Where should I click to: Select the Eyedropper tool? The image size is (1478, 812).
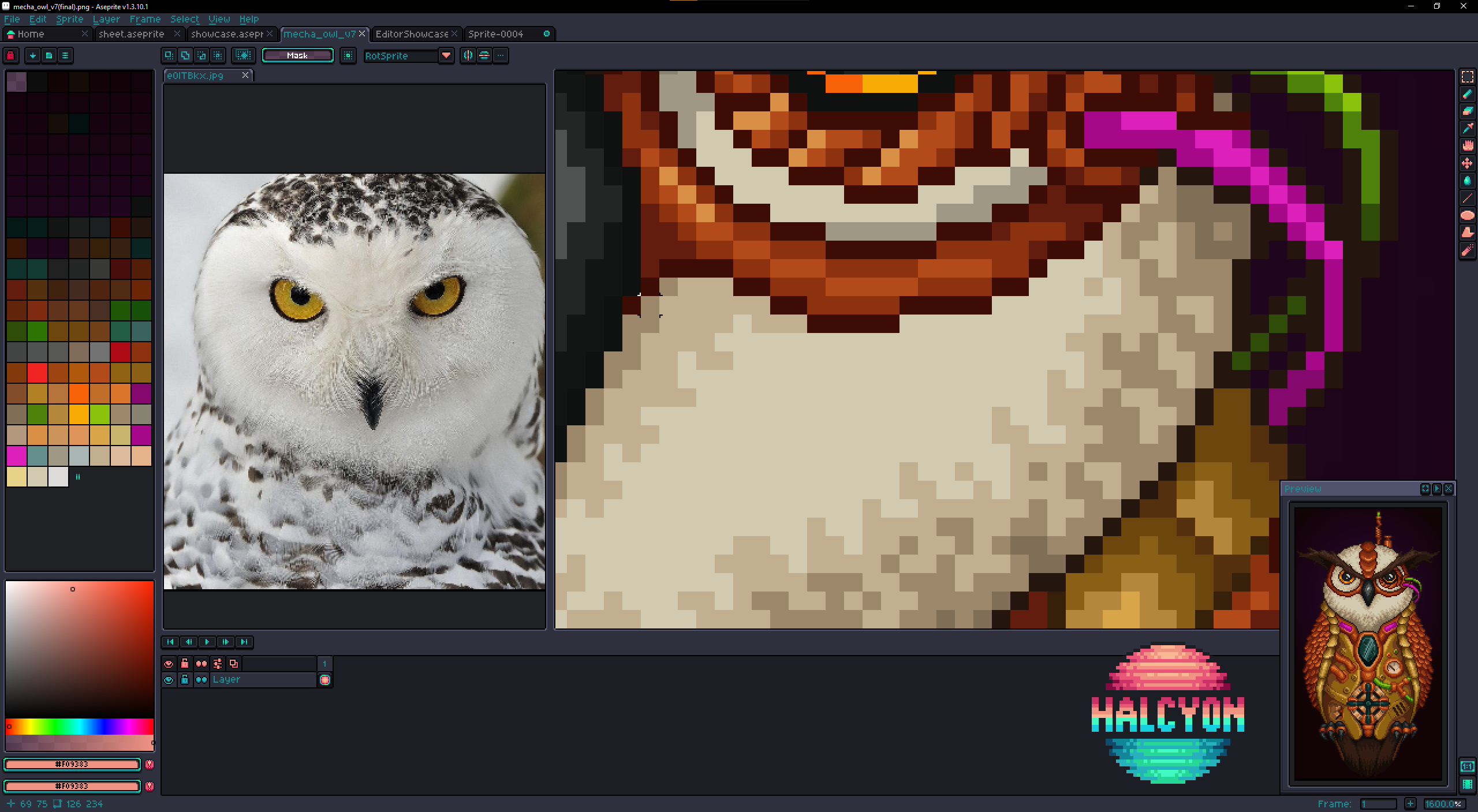tap(1467, 129)
